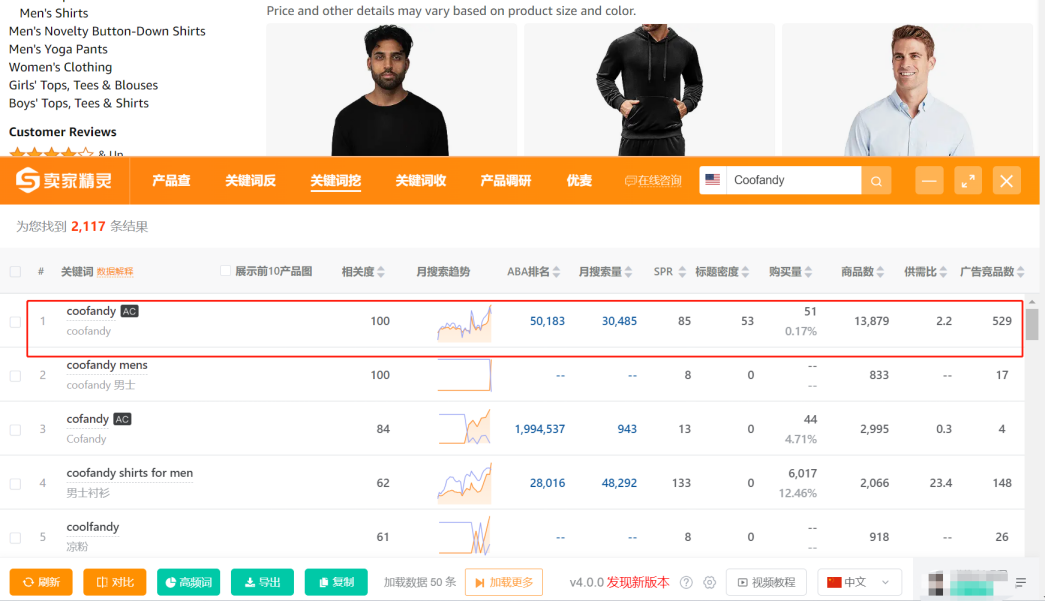Check the 展示前10产品图 checkbox
This screenshot has width=1046, height=602.
pos(225,271)
